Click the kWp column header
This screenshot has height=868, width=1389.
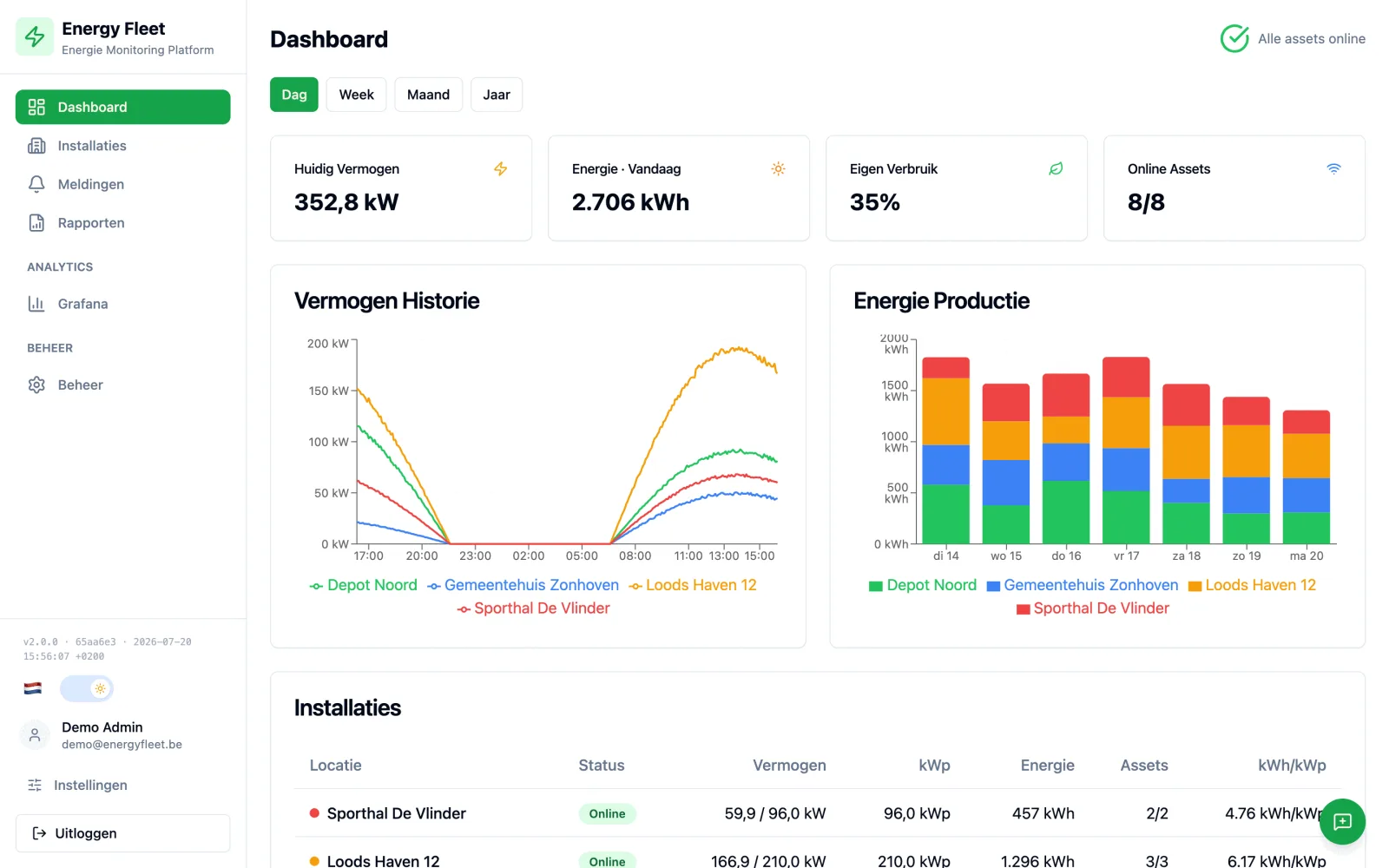[x=934, y=766]
